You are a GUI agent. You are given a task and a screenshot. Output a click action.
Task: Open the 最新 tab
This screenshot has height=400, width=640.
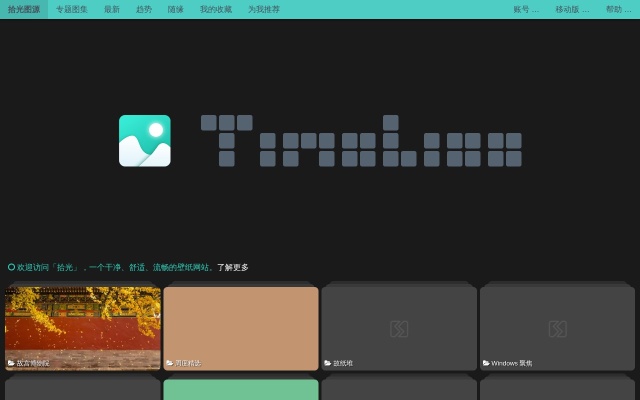click(112, 9)
